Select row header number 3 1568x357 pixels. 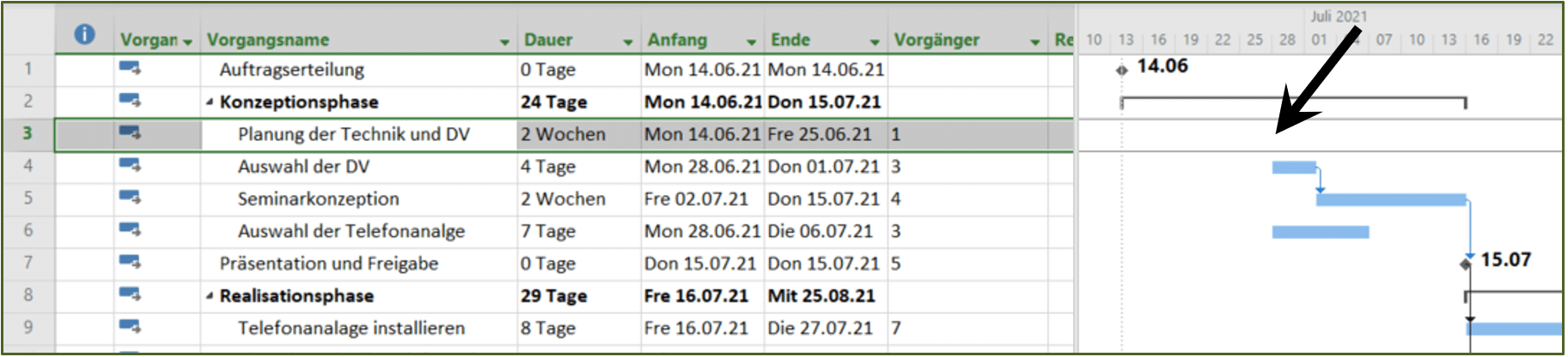(27, 133)
